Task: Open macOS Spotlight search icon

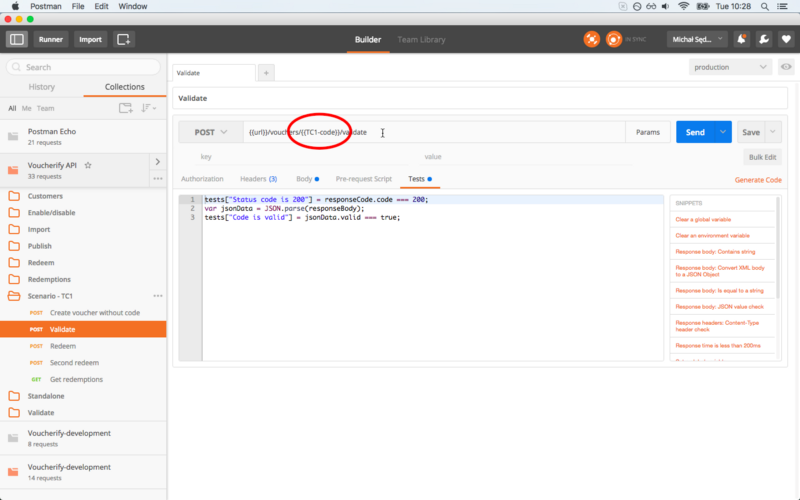Action: (x=764, y=6)
